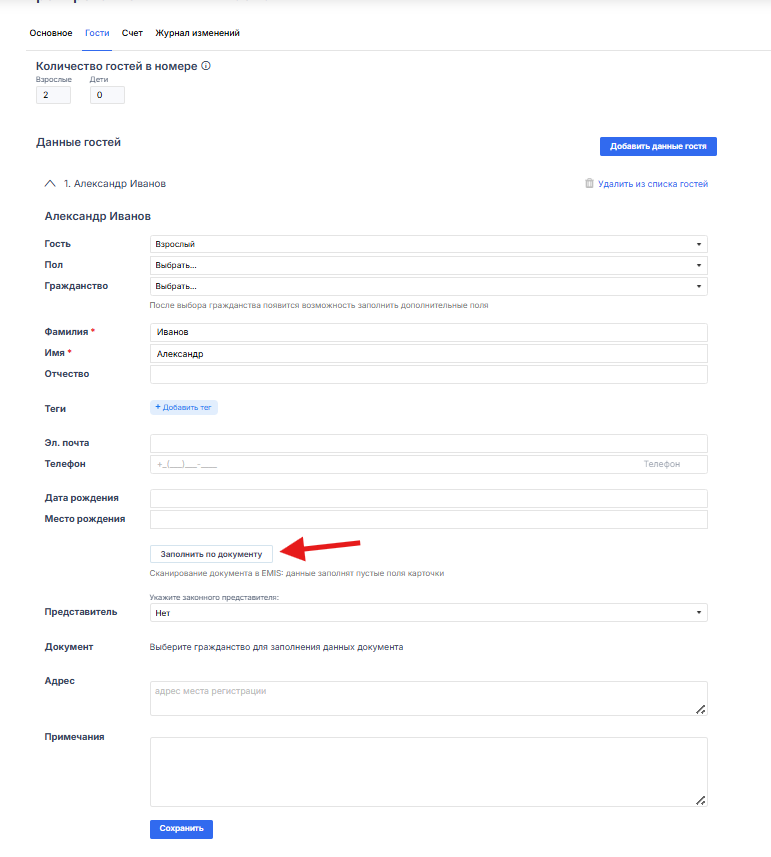This screenshot has height=857, width=771.
Task: Click the Дети count field
Action: coord(107,95)
